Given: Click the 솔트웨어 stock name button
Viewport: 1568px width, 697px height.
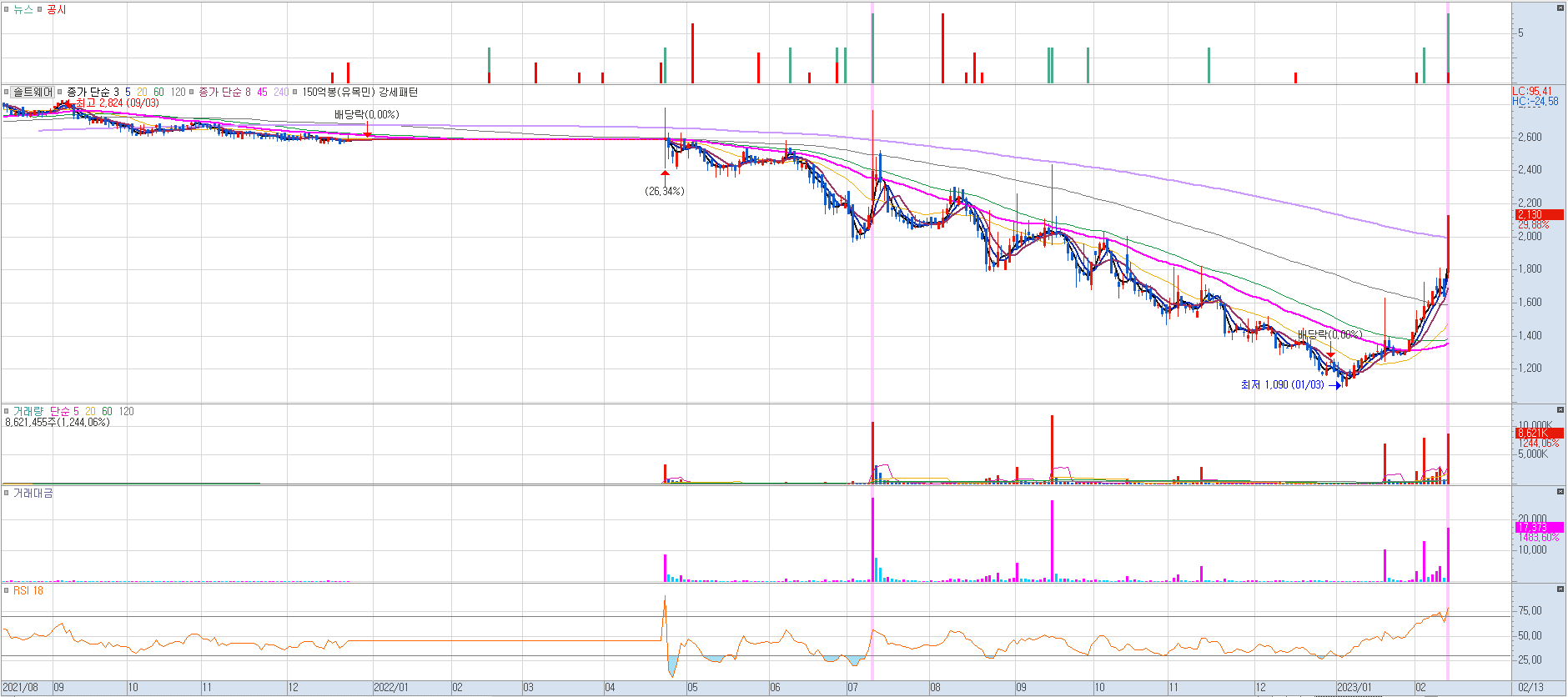Looking at the screenshot, I should click(x=33, y=92).
